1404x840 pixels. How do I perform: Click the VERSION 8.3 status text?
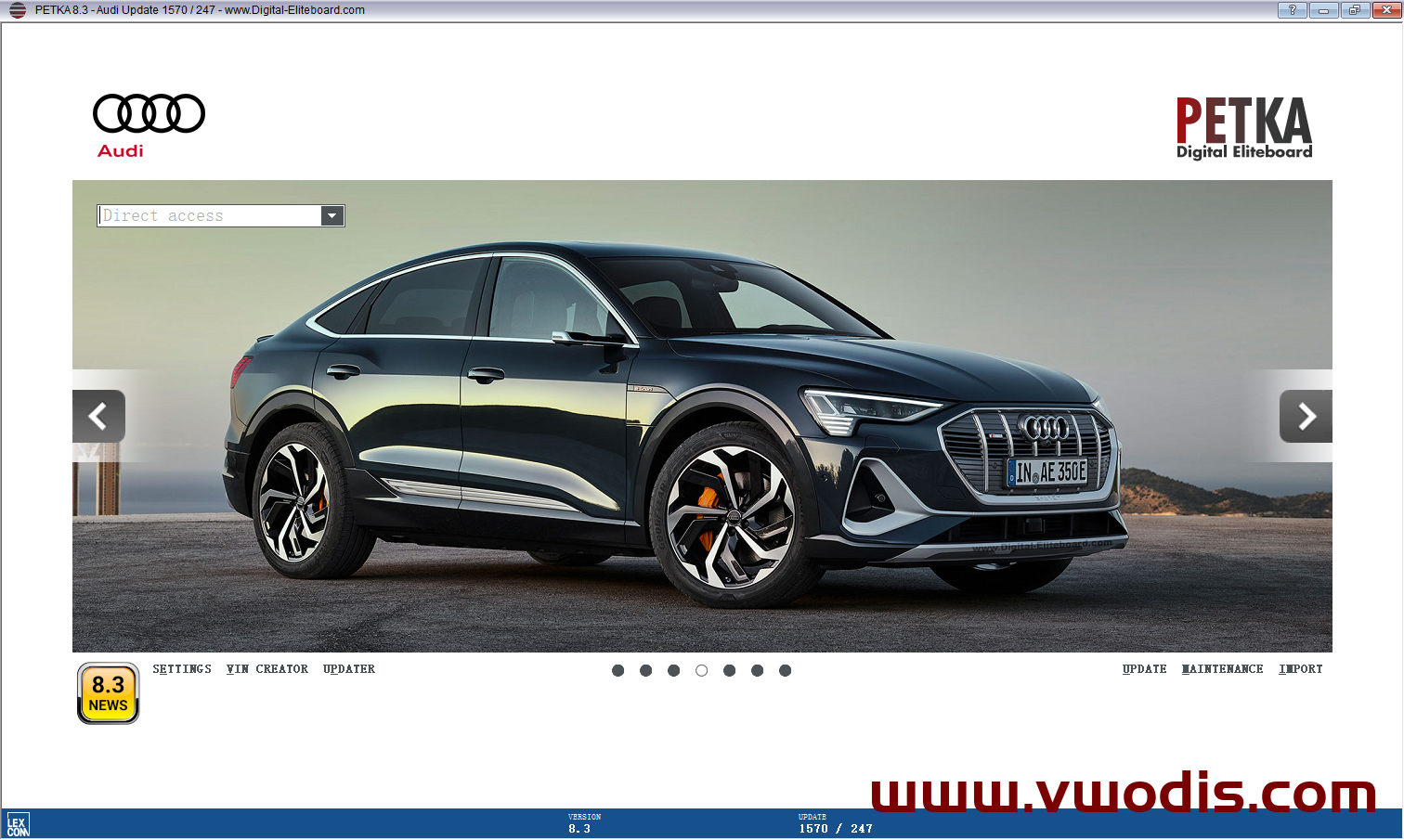click(x=584, y=823)
